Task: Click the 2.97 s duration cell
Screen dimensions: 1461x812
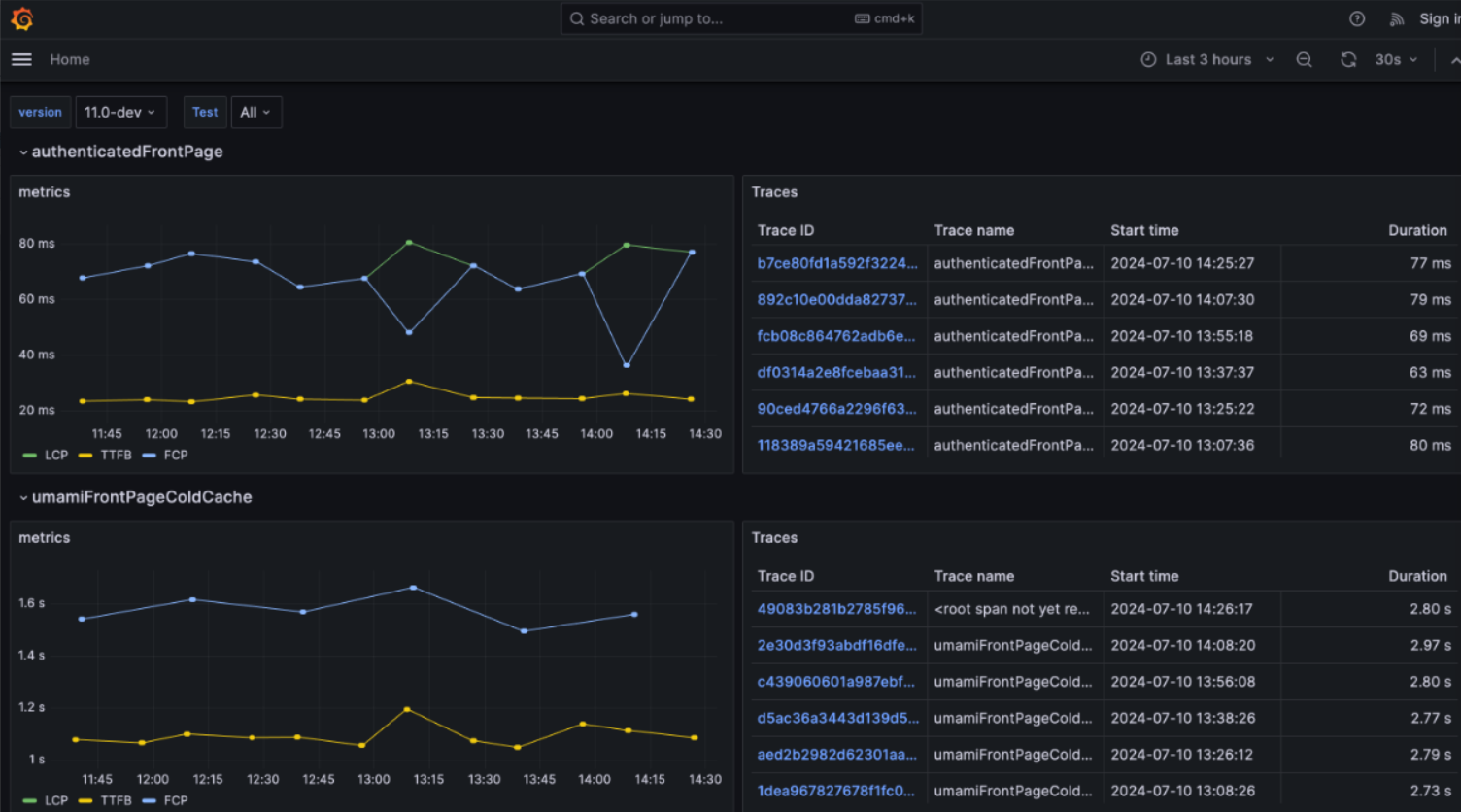Action: (1430, 645)
